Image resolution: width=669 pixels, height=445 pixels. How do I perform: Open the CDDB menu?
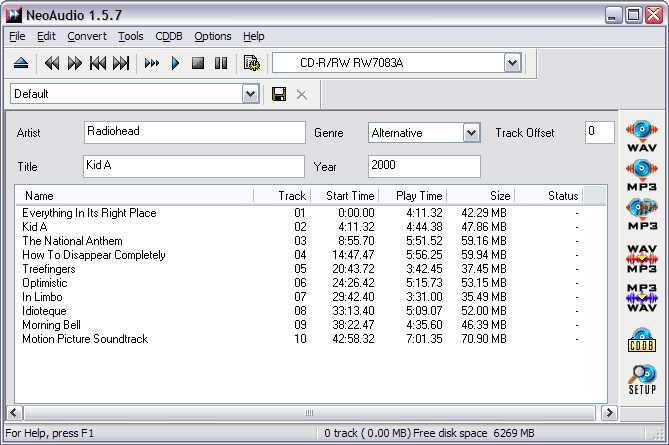click(x=169, y=36)
